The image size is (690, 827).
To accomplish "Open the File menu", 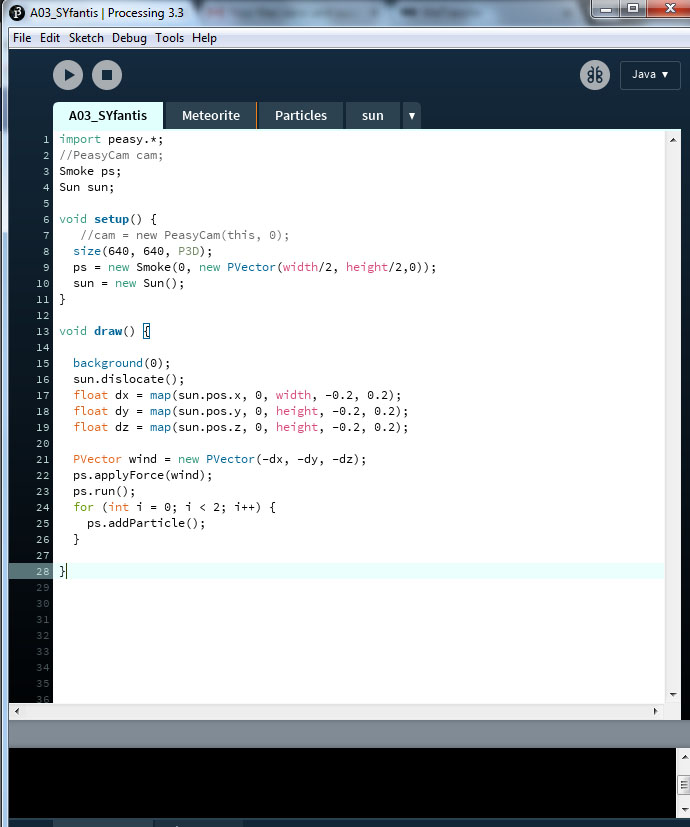I will (x=22, y=38).
